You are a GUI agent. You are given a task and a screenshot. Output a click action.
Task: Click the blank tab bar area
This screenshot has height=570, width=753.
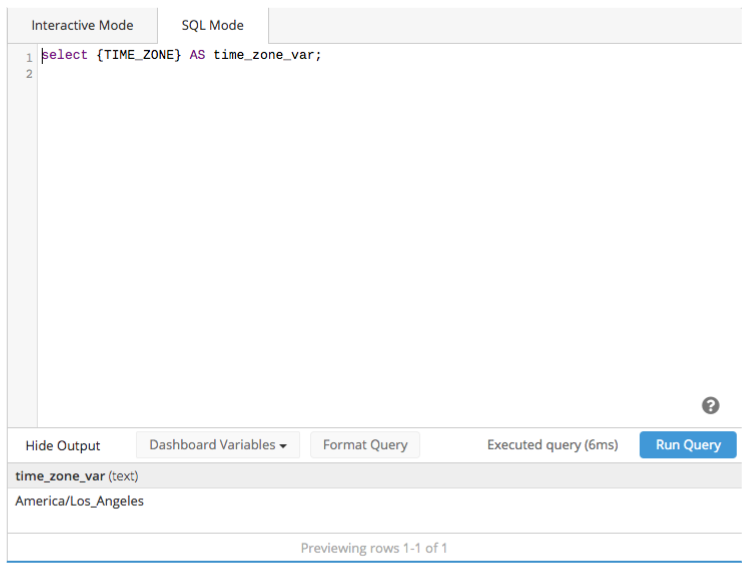click(x=504, y=25)
